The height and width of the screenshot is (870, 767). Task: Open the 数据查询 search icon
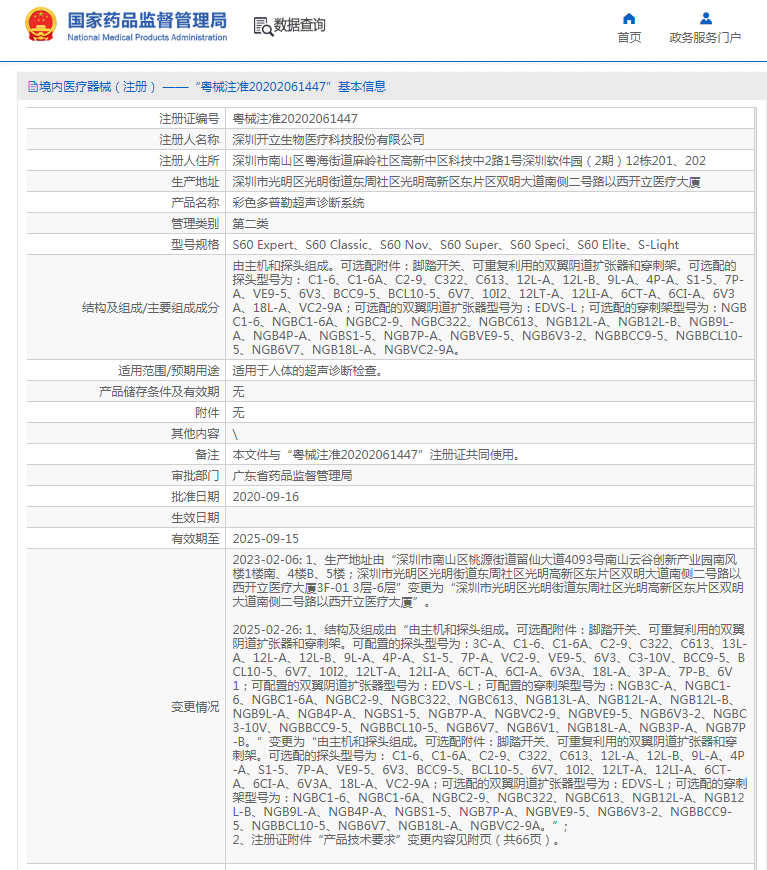[263, 27]
